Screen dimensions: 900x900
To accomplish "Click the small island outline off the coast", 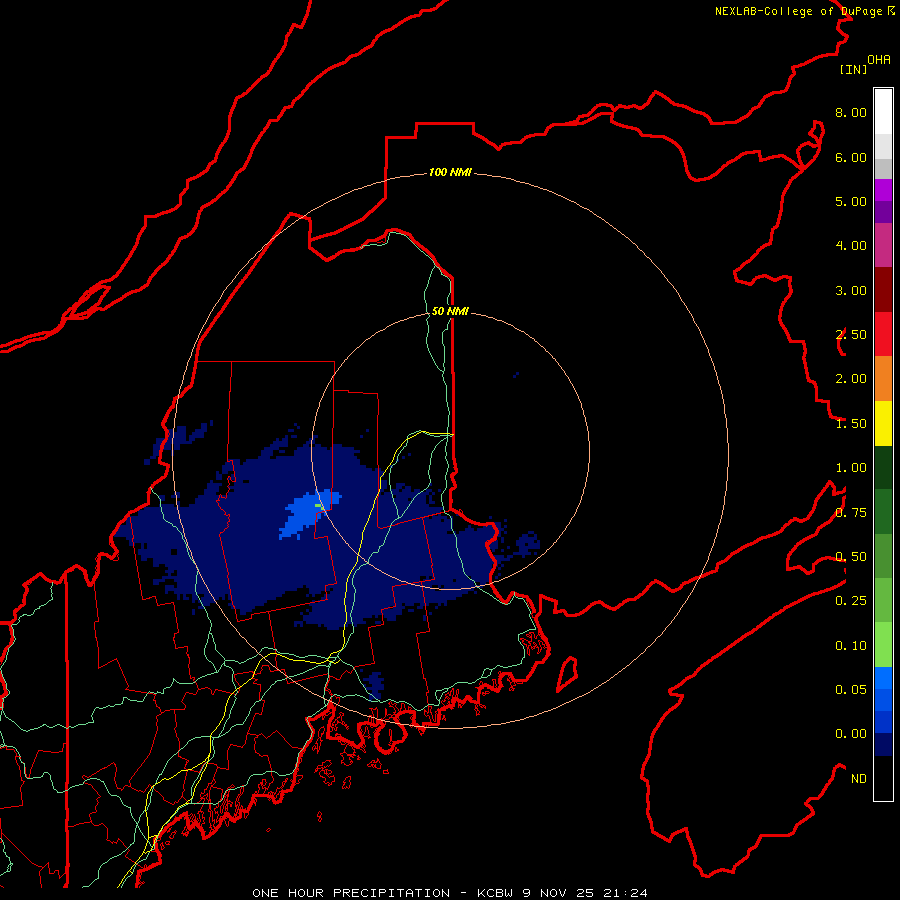I will (567, 675).
